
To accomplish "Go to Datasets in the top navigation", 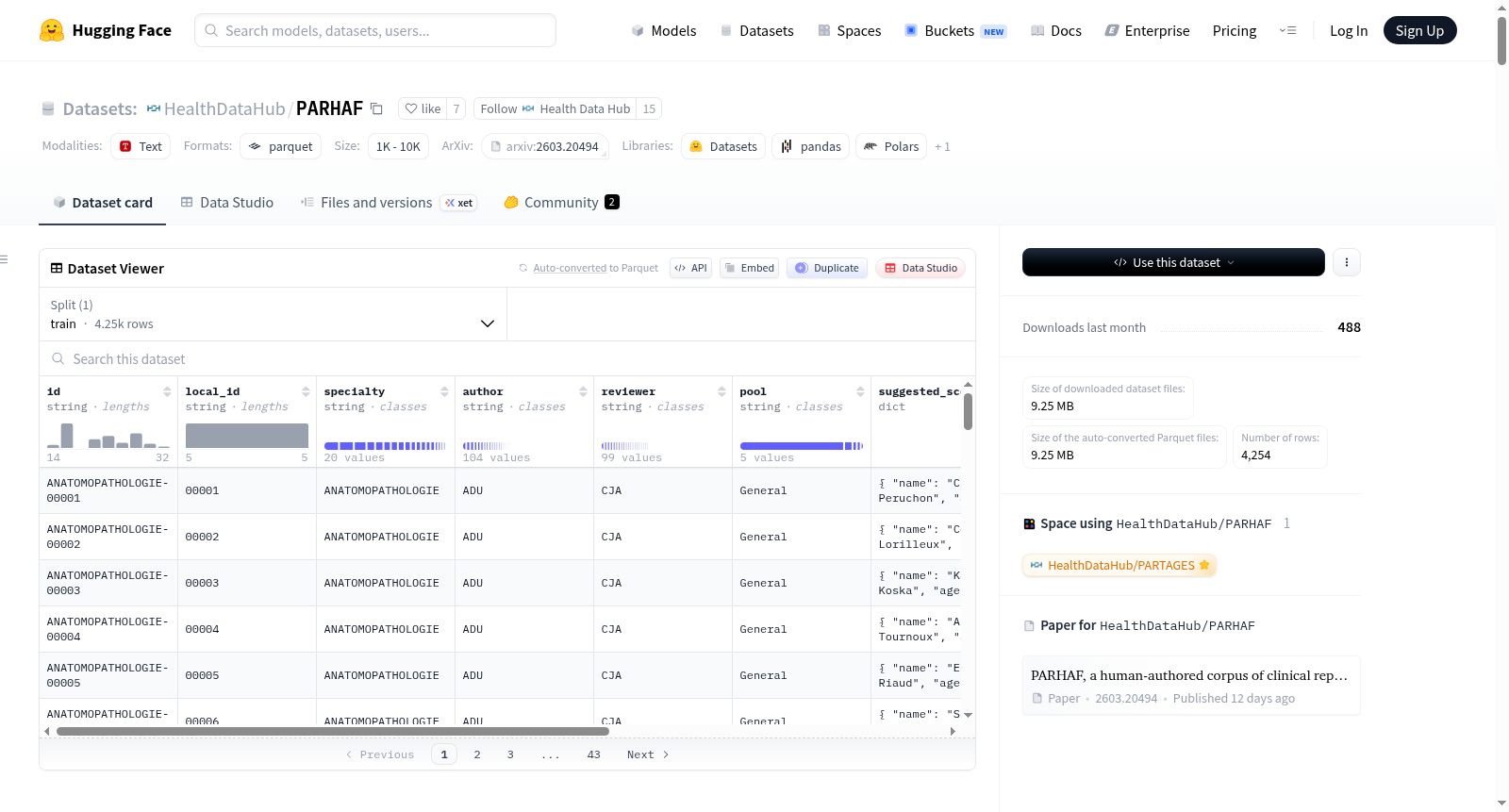I will (x=756, y=30).
